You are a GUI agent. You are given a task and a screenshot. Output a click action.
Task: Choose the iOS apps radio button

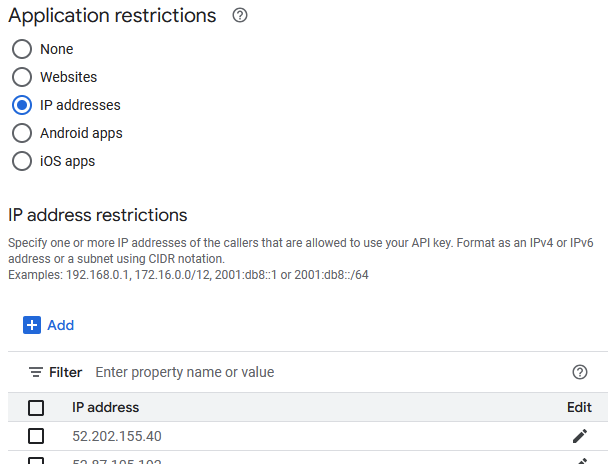tap(22, 161)
